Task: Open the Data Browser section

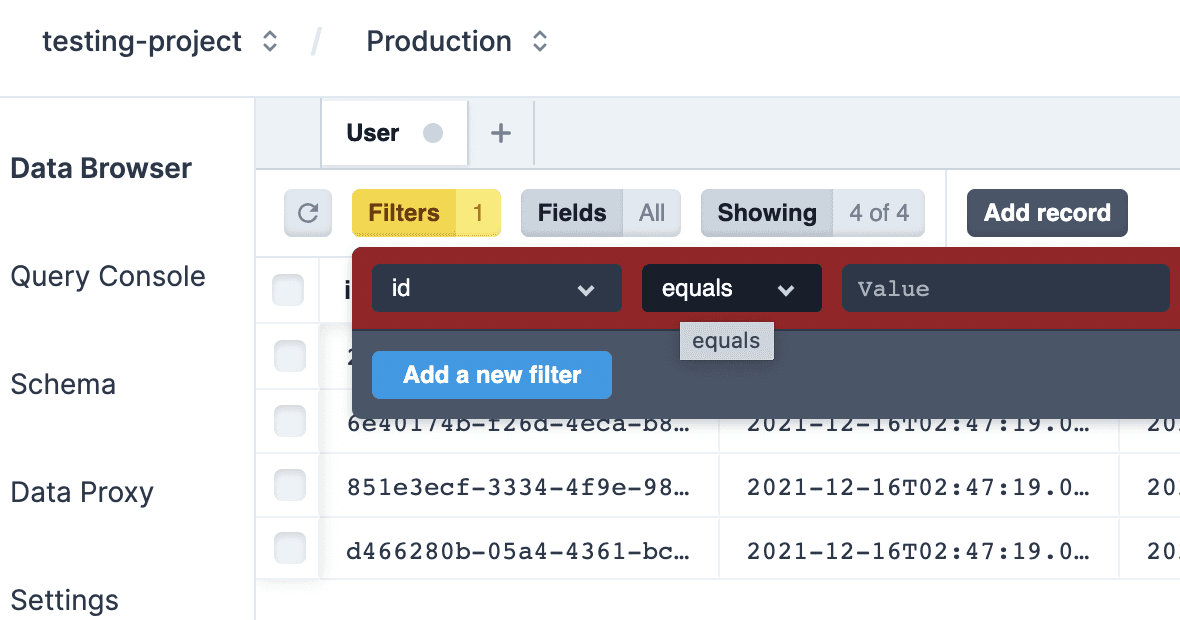Action: pos(100,168)
